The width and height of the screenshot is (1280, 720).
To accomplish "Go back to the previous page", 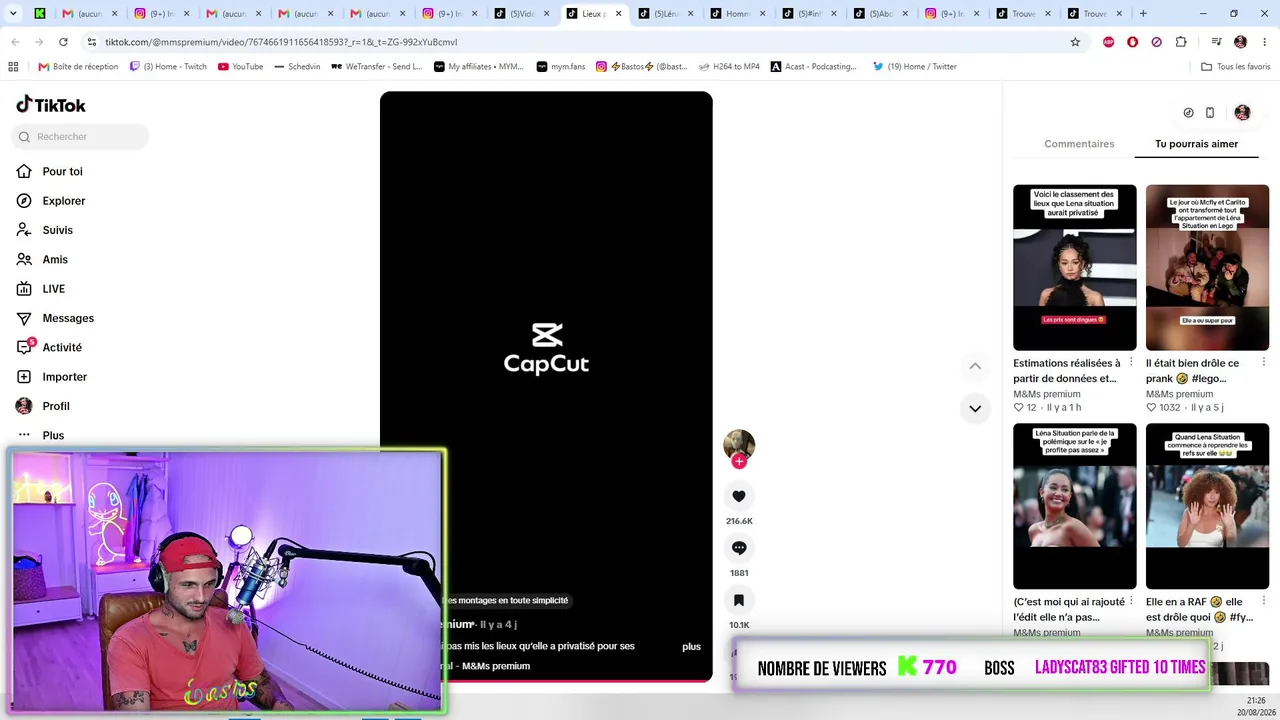I will [x=15, y=42].
